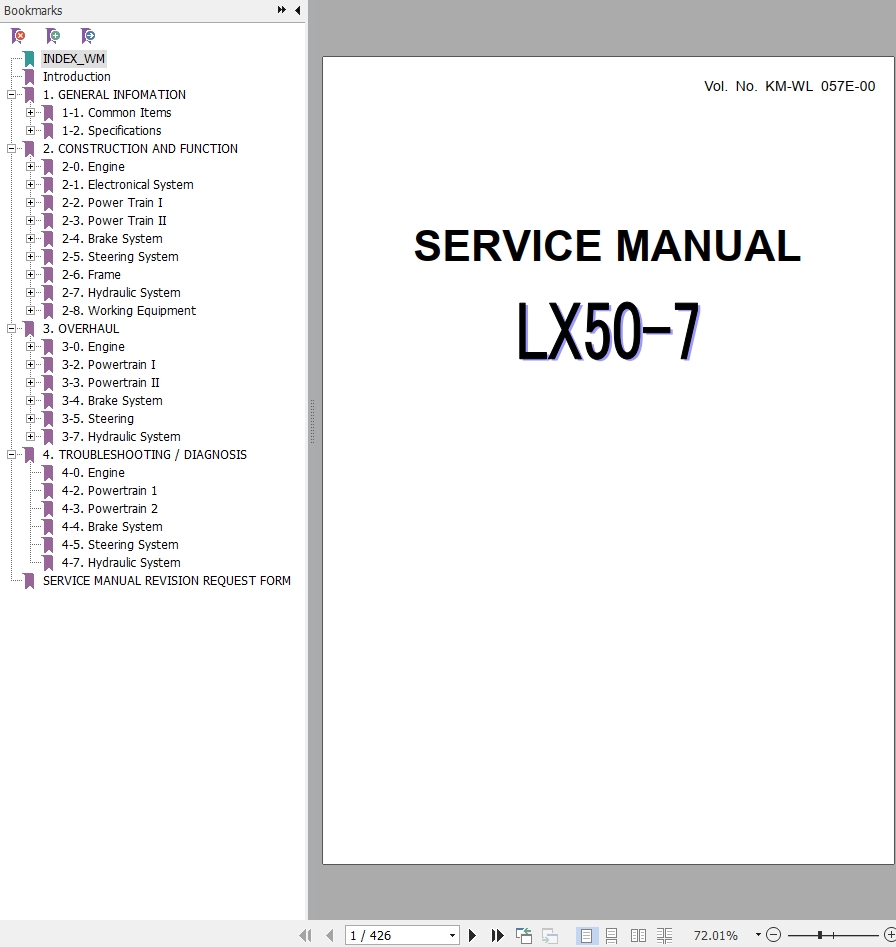
Task: Select 2-1. Electronical System bookmark
Action: click(x=127, y=185)
